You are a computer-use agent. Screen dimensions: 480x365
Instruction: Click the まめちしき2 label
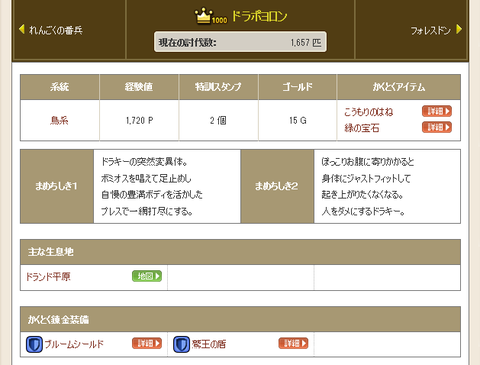coord(276,186)
